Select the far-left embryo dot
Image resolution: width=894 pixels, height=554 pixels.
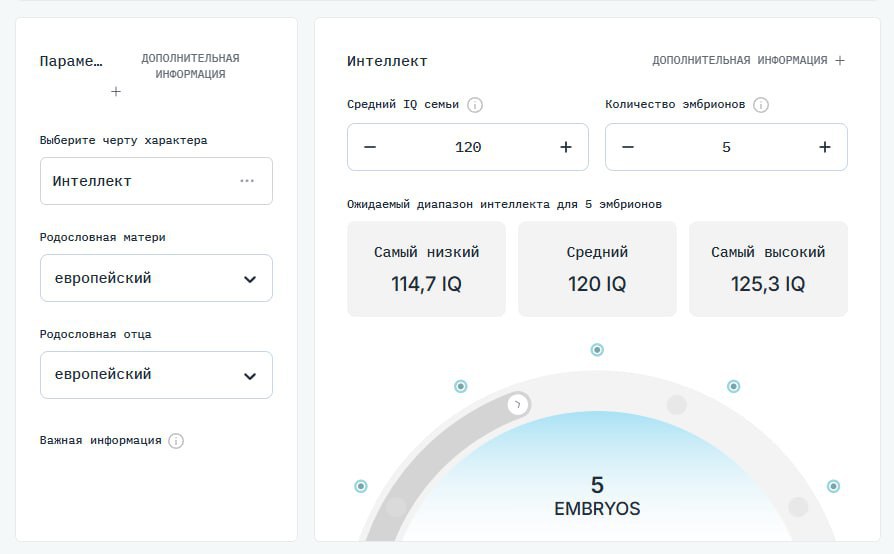tap(361, 486)
